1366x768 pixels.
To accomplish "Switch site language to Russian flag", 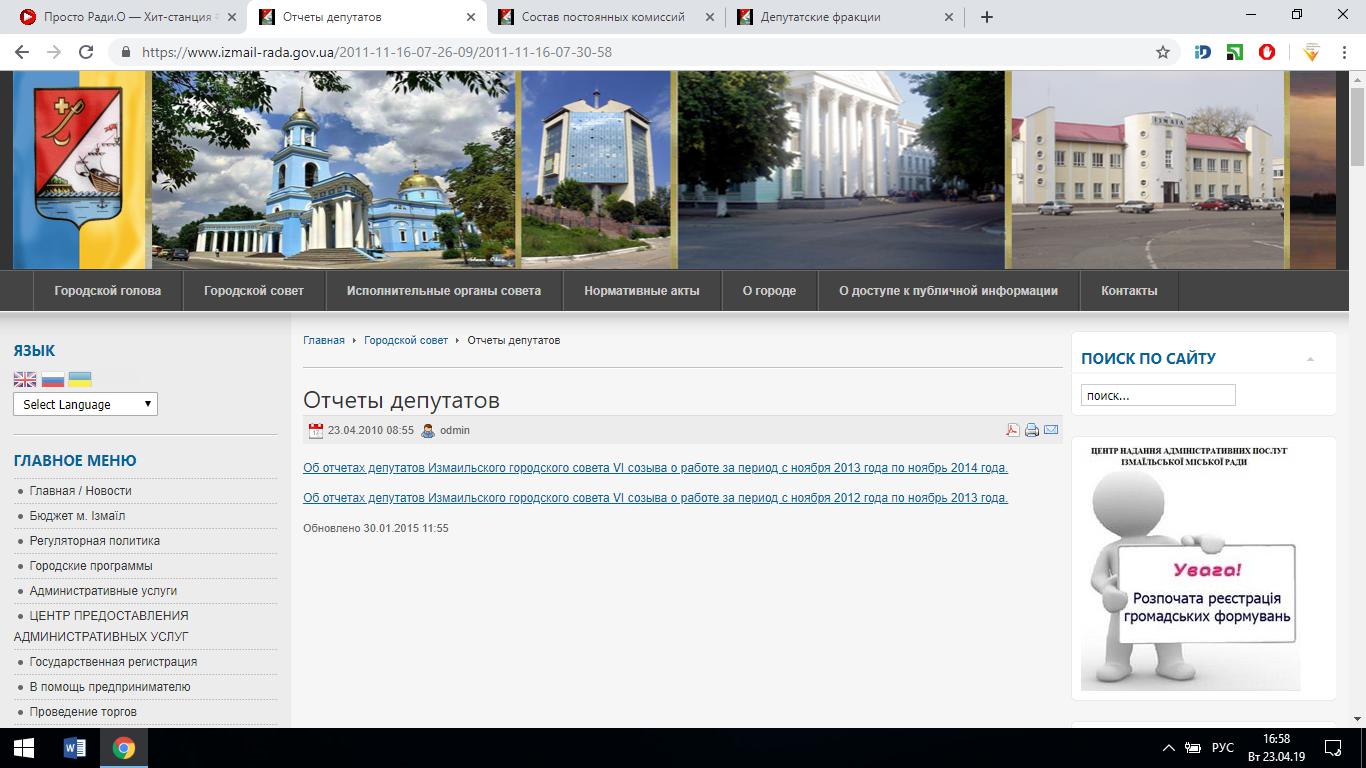I will [x=53, y=380].
